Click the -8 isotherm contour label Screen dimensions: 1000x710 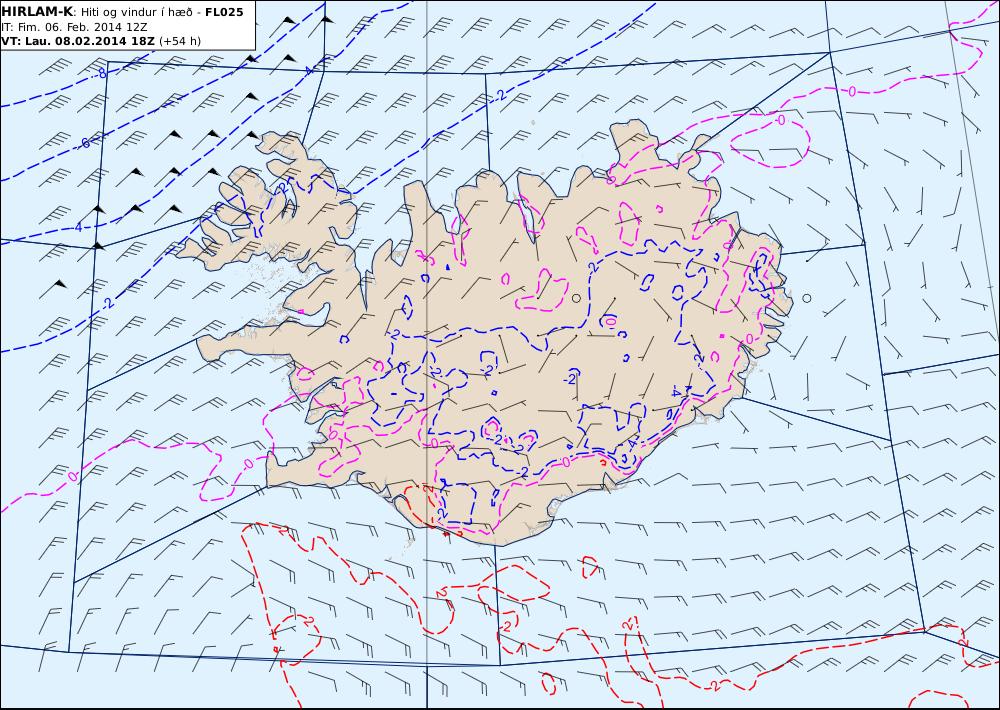[x=101, y=73]
